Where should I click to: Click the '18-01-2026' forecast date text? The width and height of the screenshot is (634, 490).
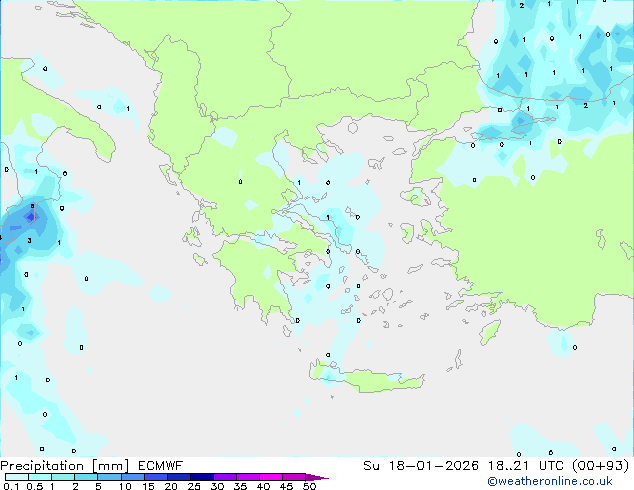click(433, 466)
